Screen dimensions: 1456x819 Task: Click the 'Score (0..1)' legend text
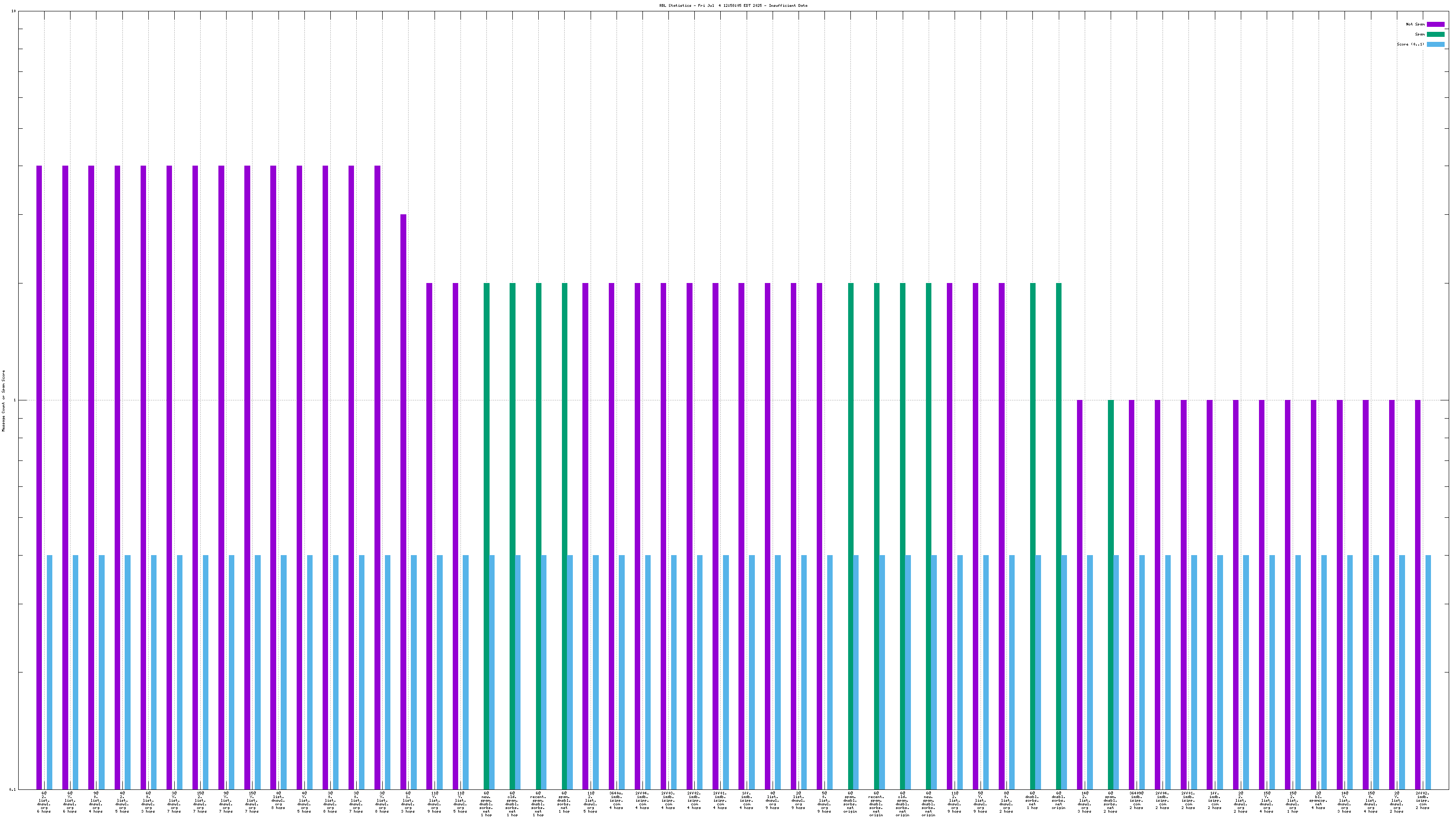coord(1410,44)
